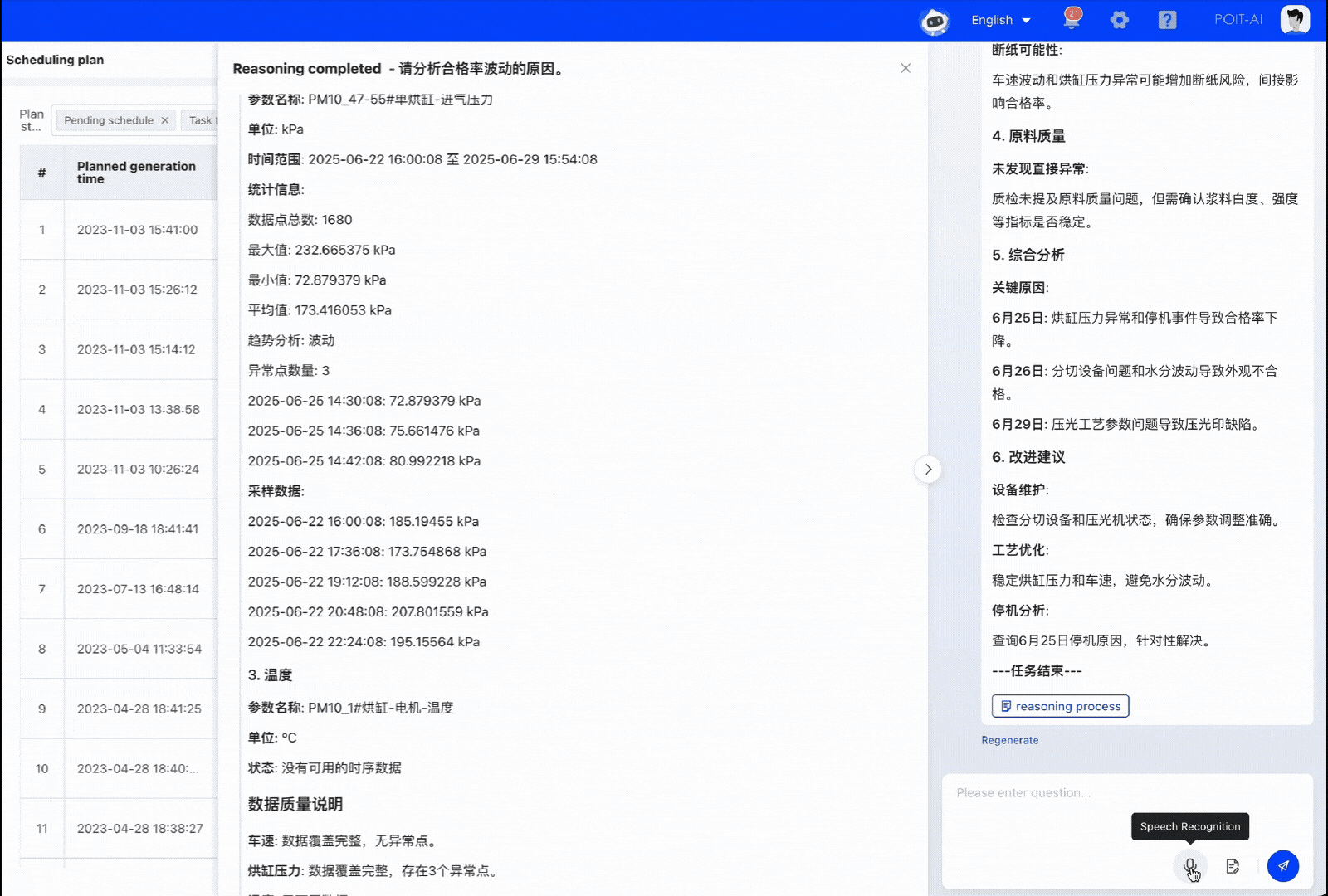This screenshot has height=896, width=1328.
Task: Click the reasoning process button
Action: pos(1060,706)
